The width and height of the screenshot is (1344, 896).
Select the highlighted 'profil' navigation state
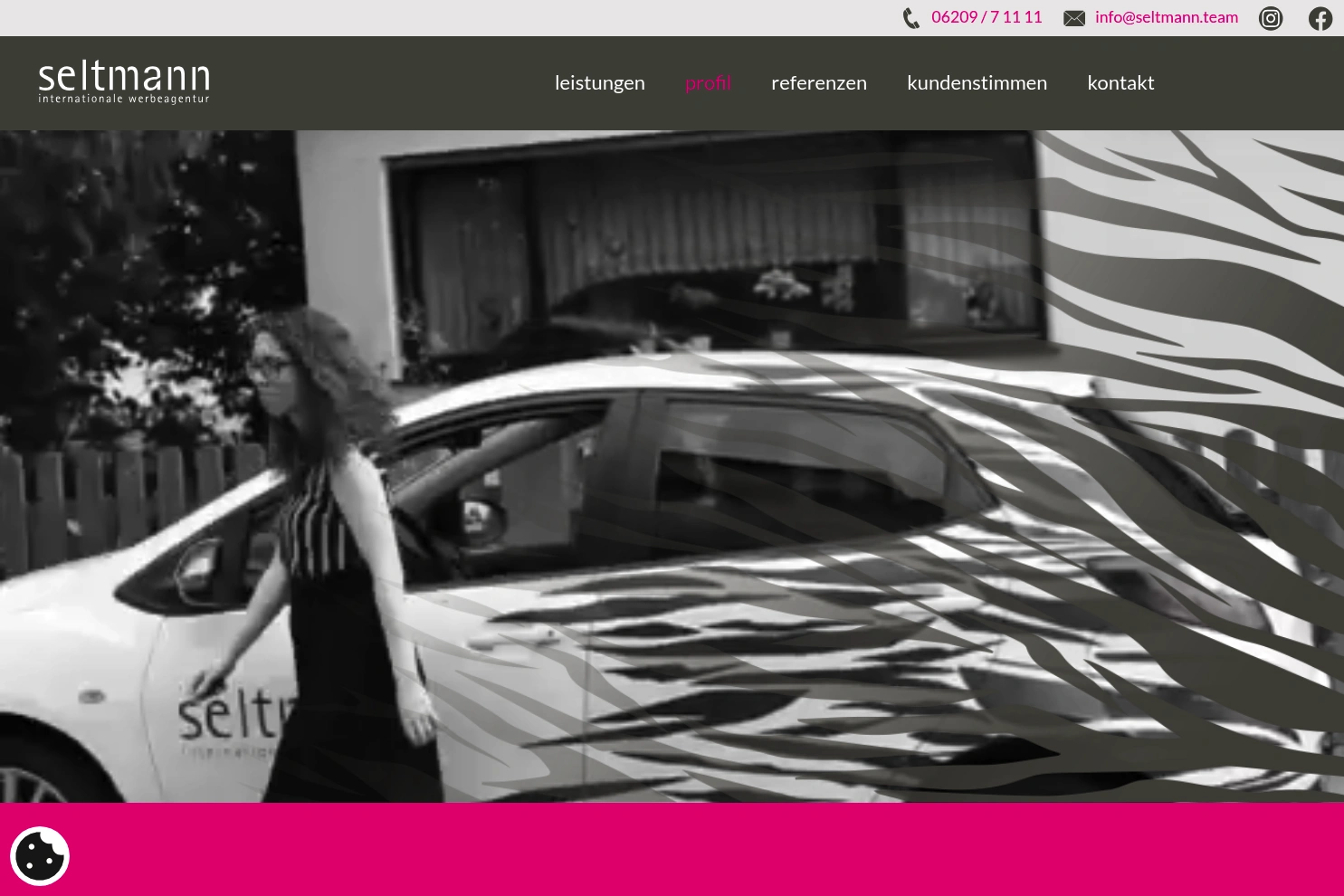(x=708, y=82)
